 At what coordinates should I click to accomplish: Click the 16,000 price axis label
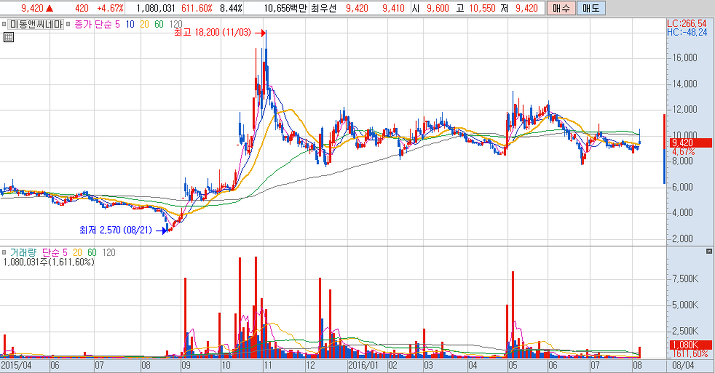(684, 57)
